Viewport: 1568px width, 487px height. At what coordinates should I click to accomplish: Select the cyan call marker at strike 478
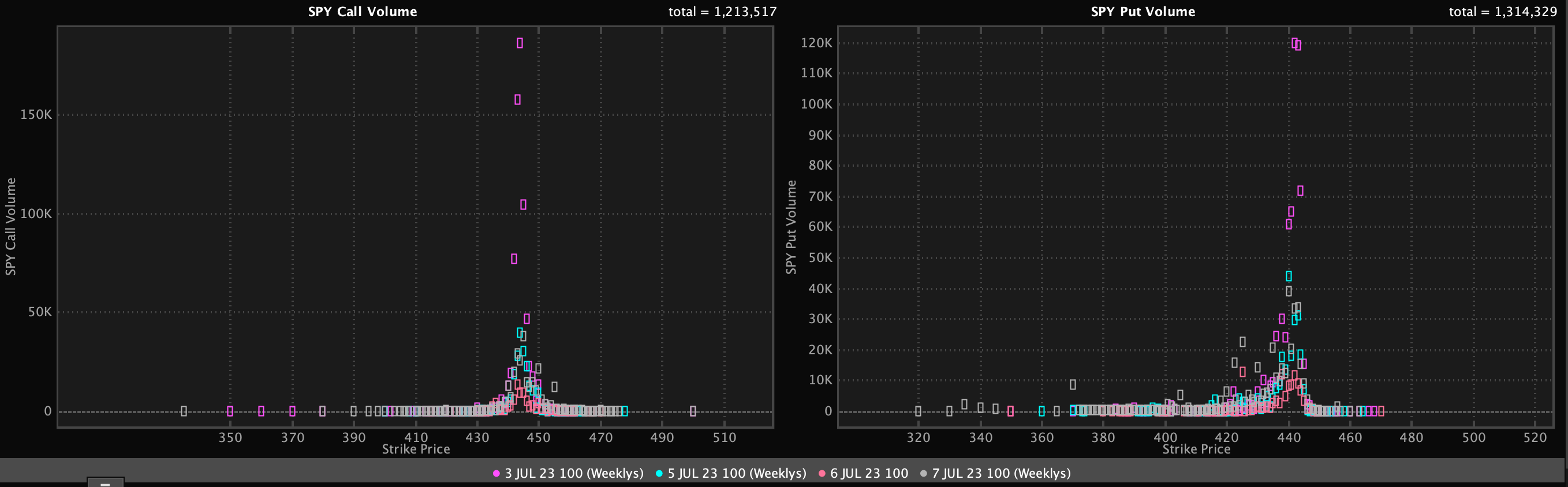click(x=625, y=411)
